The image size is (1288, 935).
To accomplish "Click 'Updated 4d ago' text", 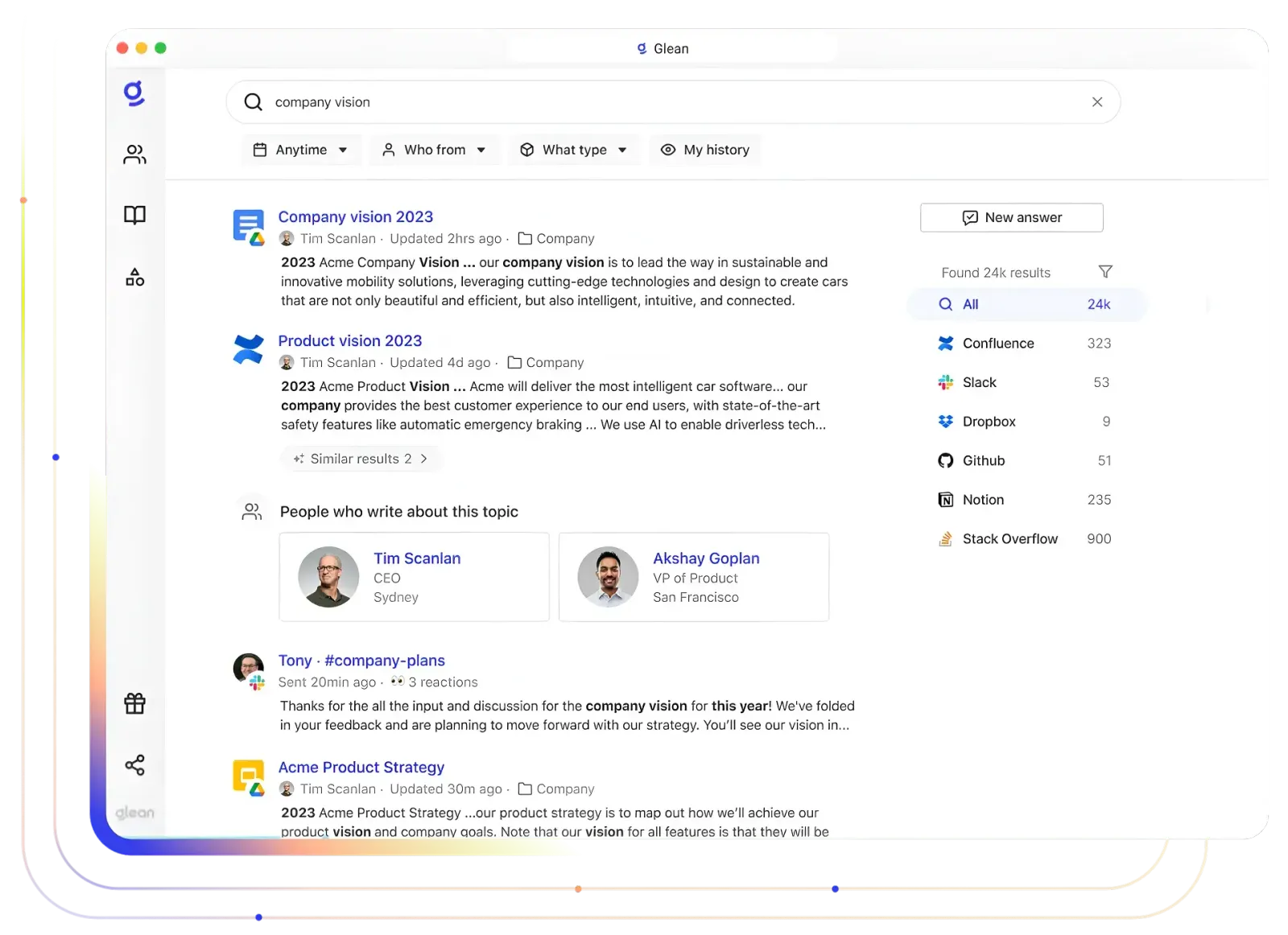I will click(x=440, y=363).
